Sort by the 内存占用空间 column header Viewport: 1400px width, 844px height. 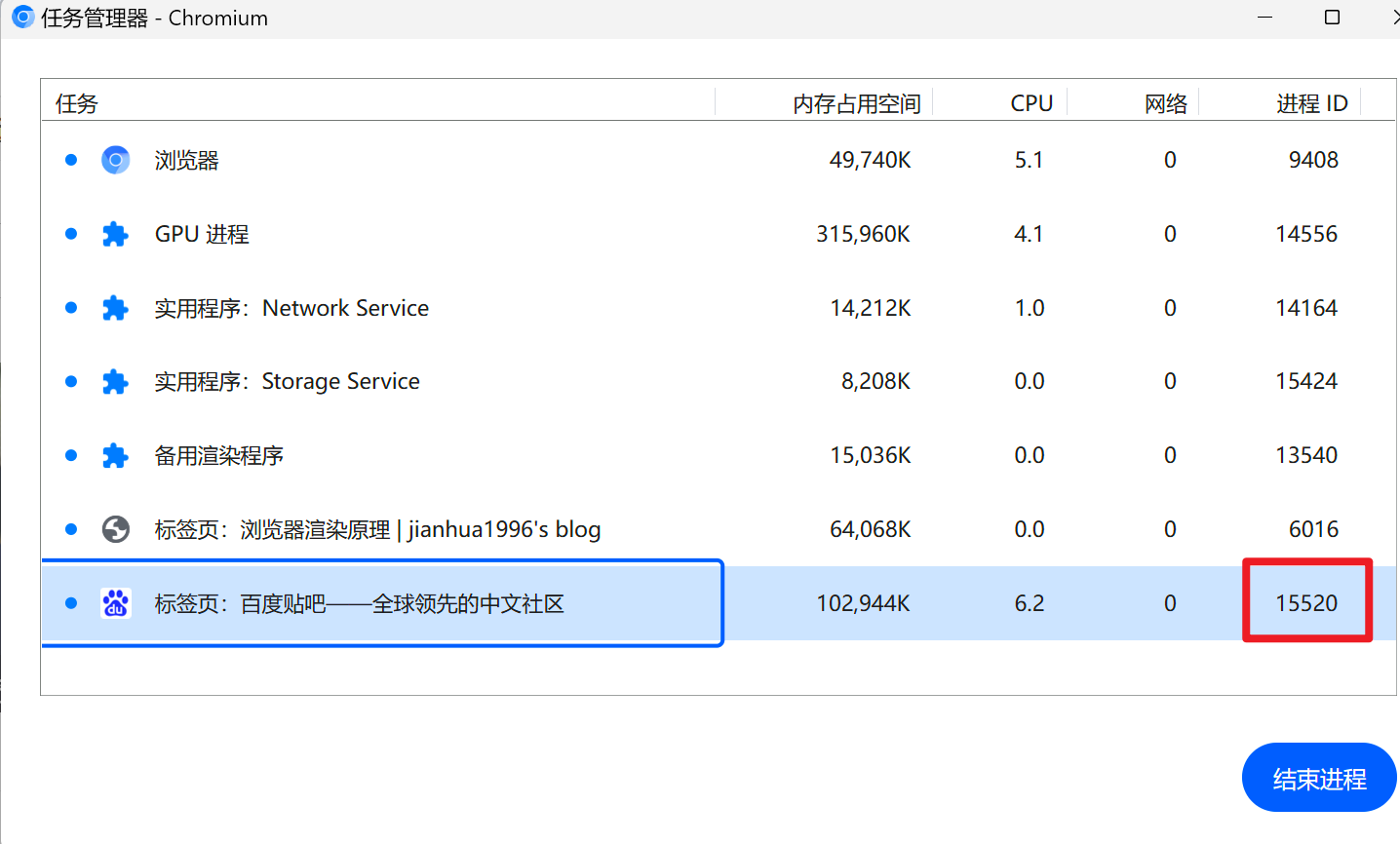[856, 103]
